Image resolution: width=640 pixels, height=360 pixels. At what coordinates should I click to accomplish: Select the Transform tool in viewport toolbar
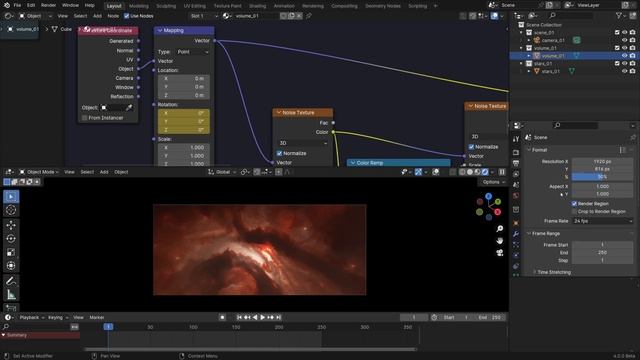(x=11, y=266)
